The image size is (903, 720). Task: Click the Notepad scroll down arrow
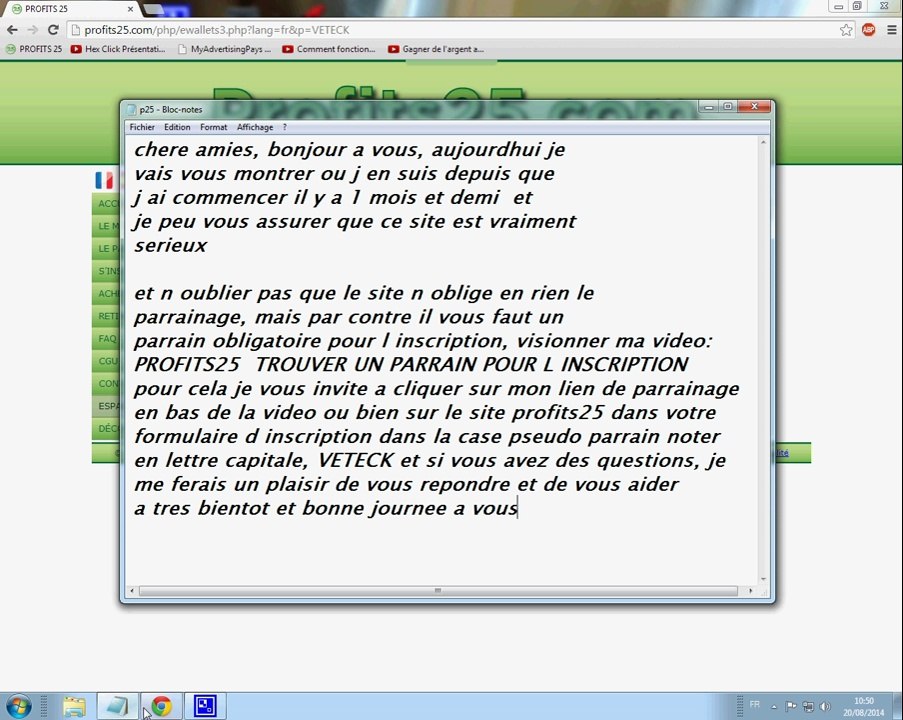(763, 579)
